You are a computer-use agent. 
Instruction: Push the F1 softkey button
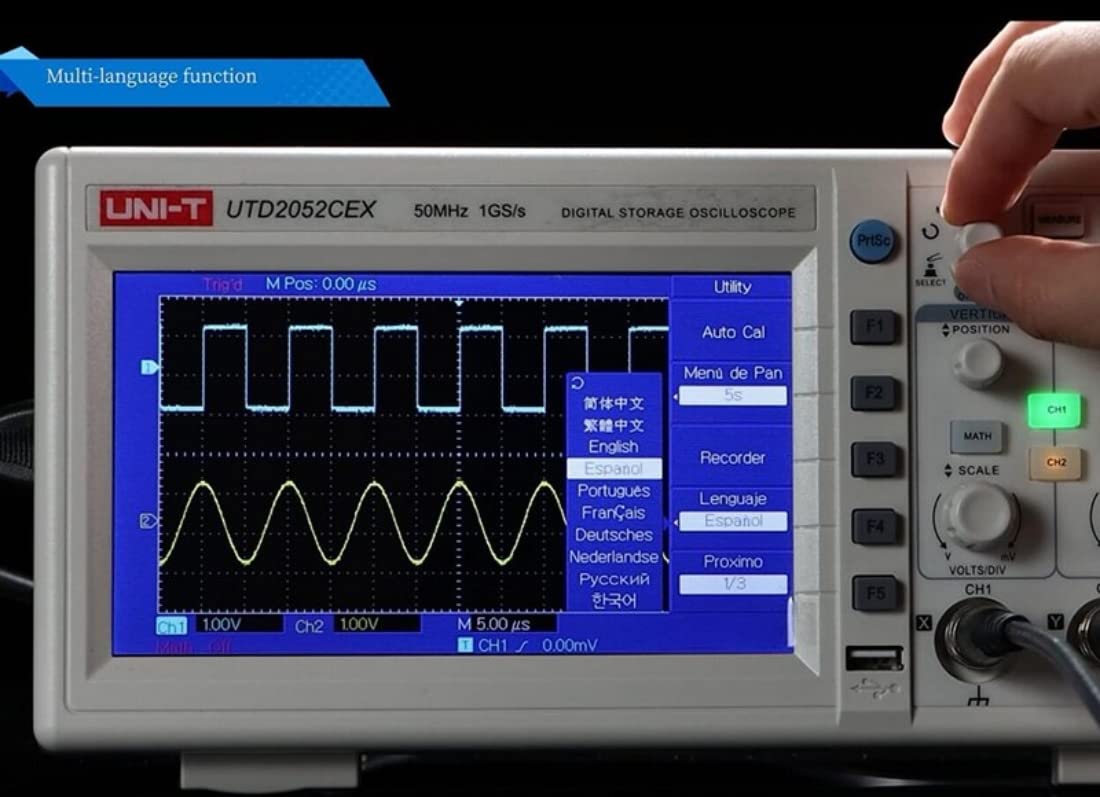tap(874, 327)
